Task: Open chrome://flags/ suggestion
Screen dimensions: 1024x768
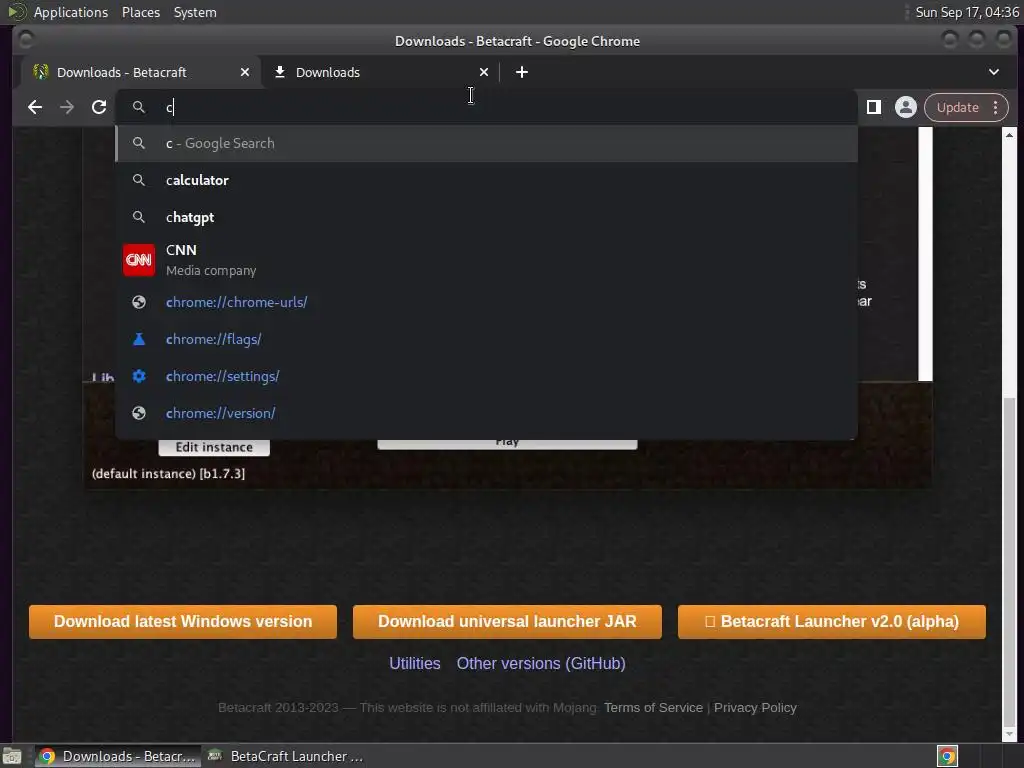Action: tap(487, 339)
